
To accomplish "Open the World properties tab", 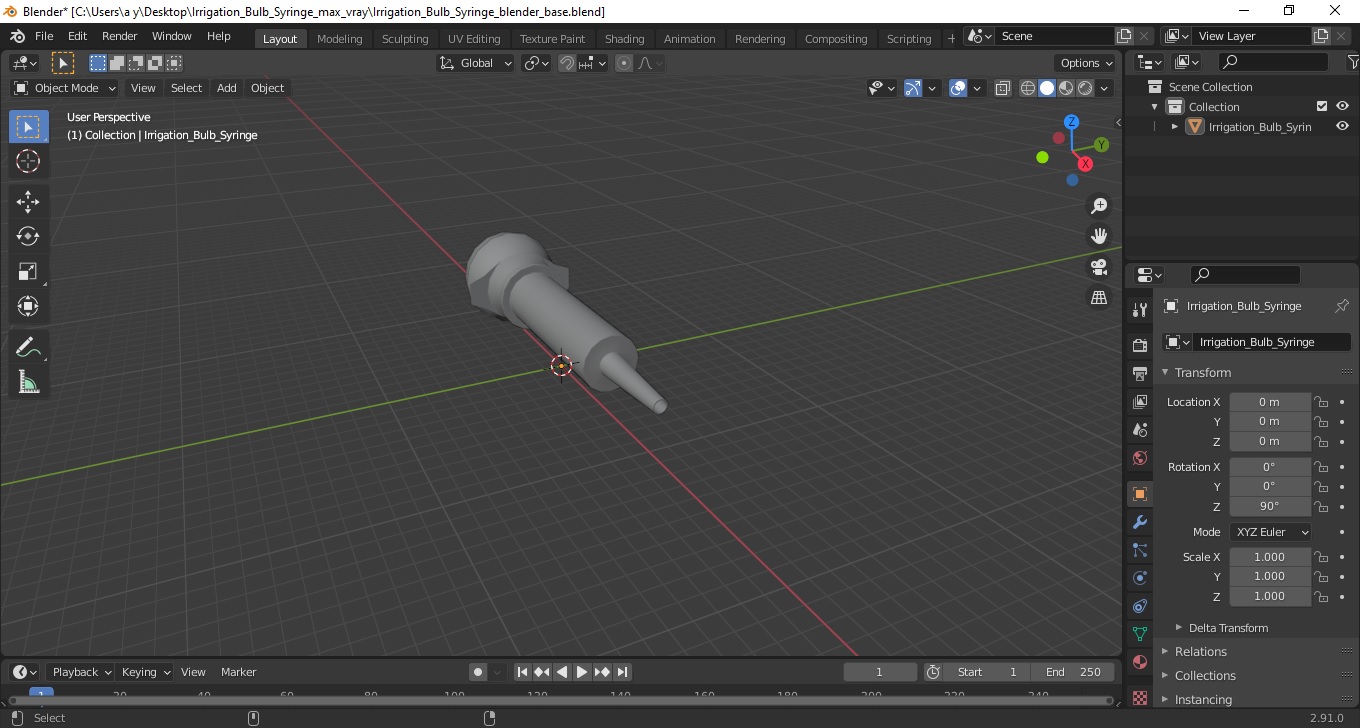I will pyautogui.click(x=1139, y=458).
